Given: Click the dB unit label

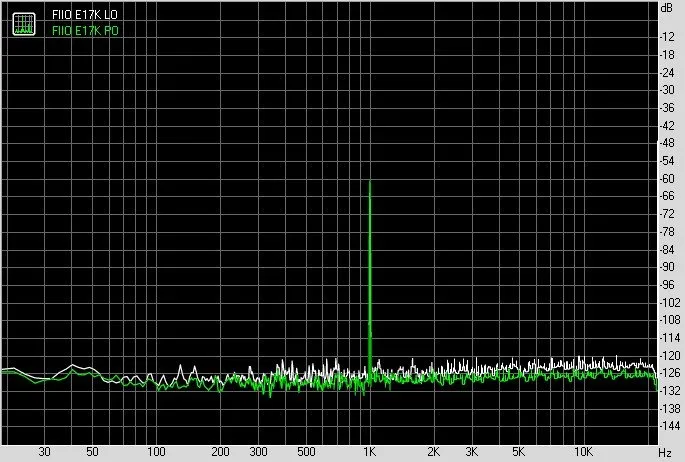Looking at the screenshot, I should tap(667, 8).
